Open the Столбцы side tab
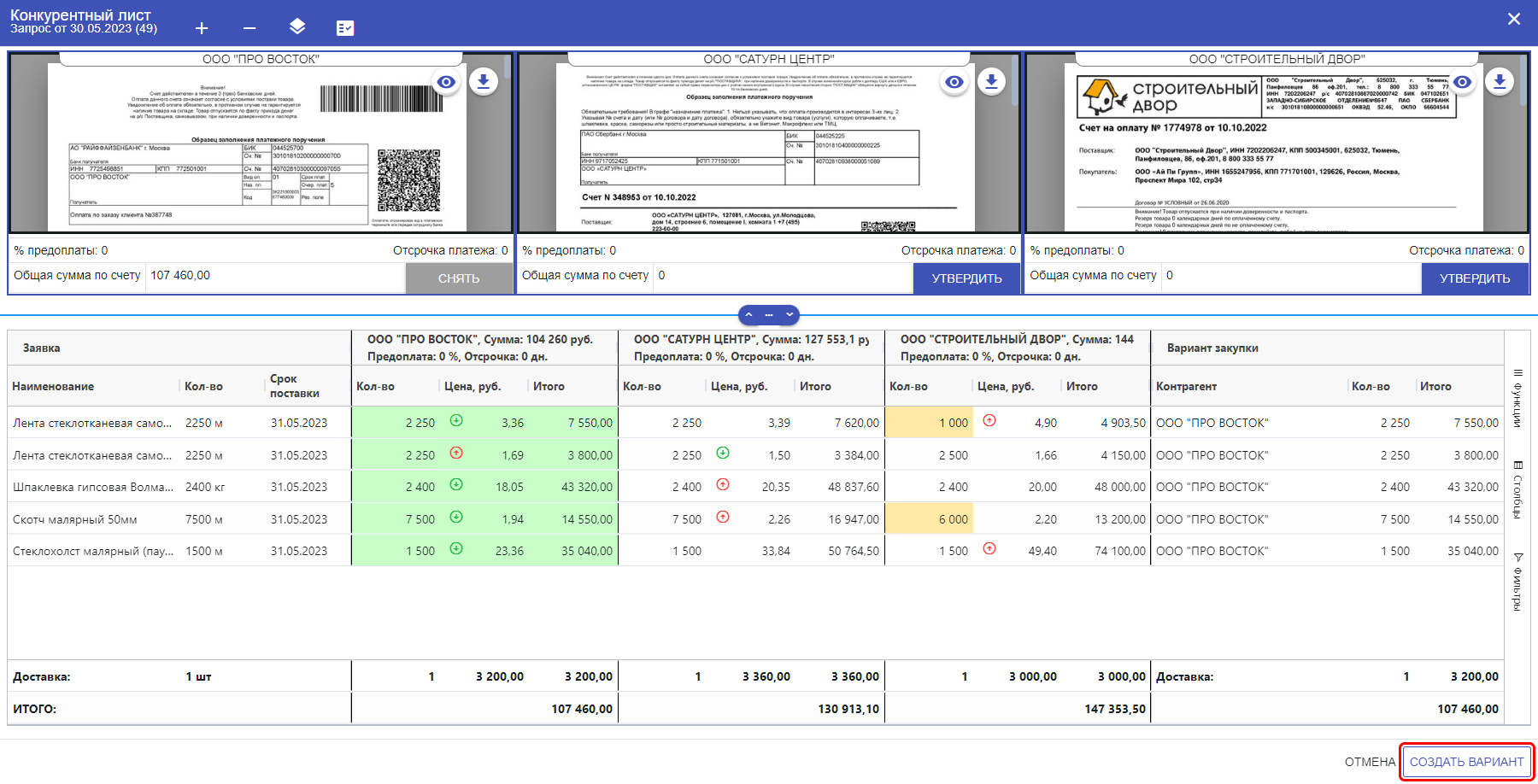Viewport: 1538px width, 784px height. coord(1518,490)
